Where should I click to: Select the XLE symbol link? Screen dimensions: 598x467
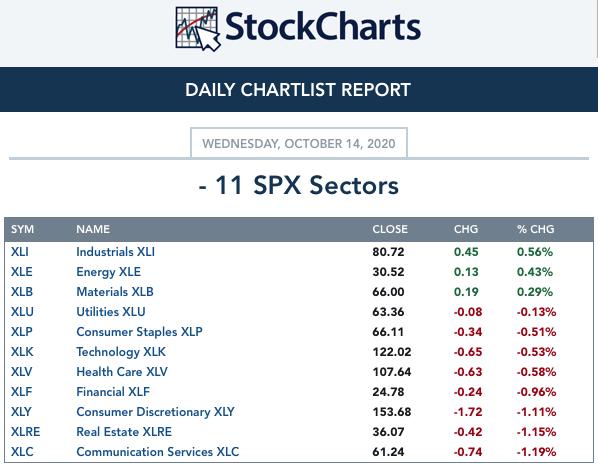pos(22,272)
